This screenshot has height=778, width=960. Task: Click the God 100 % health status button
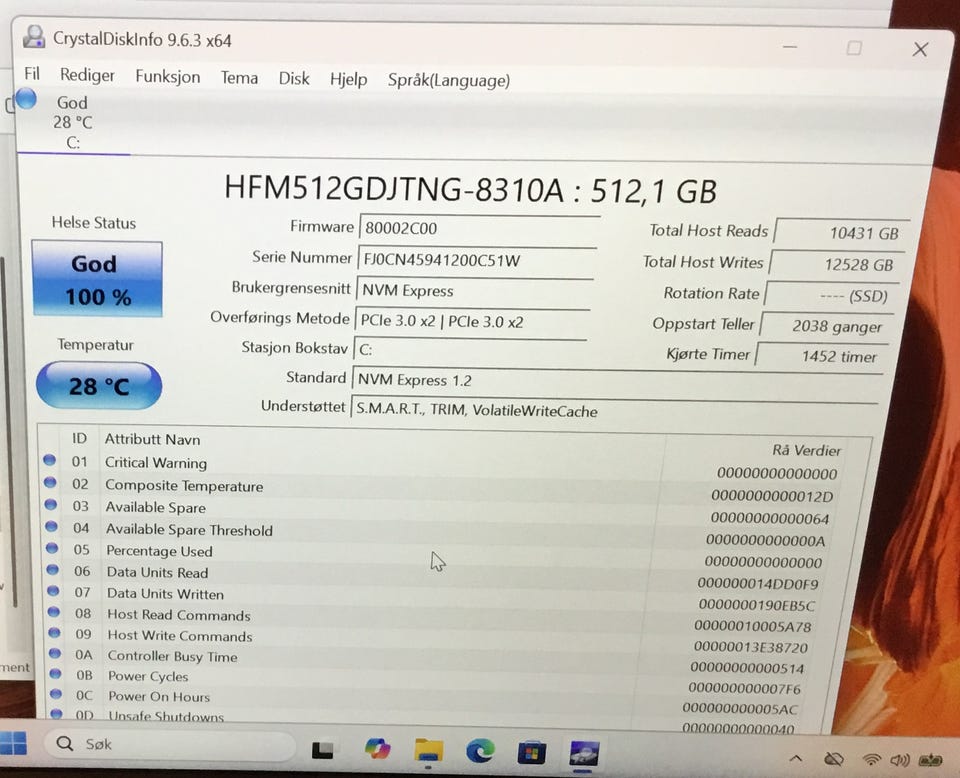(x=97, y=279)
